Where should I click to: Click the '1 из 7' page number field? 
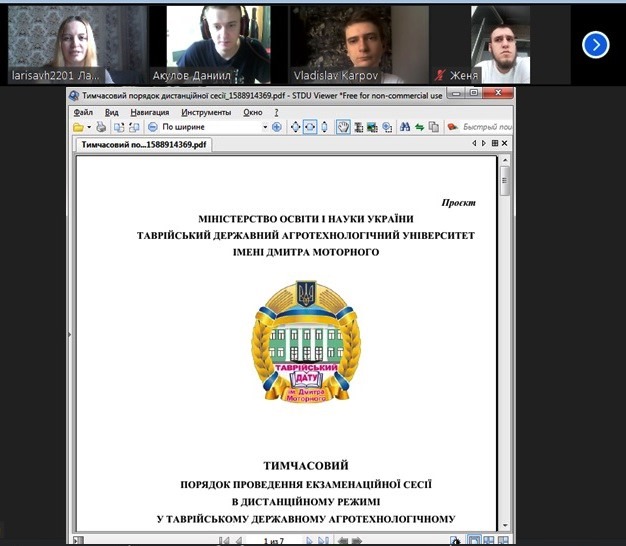[x=274, y=541]
